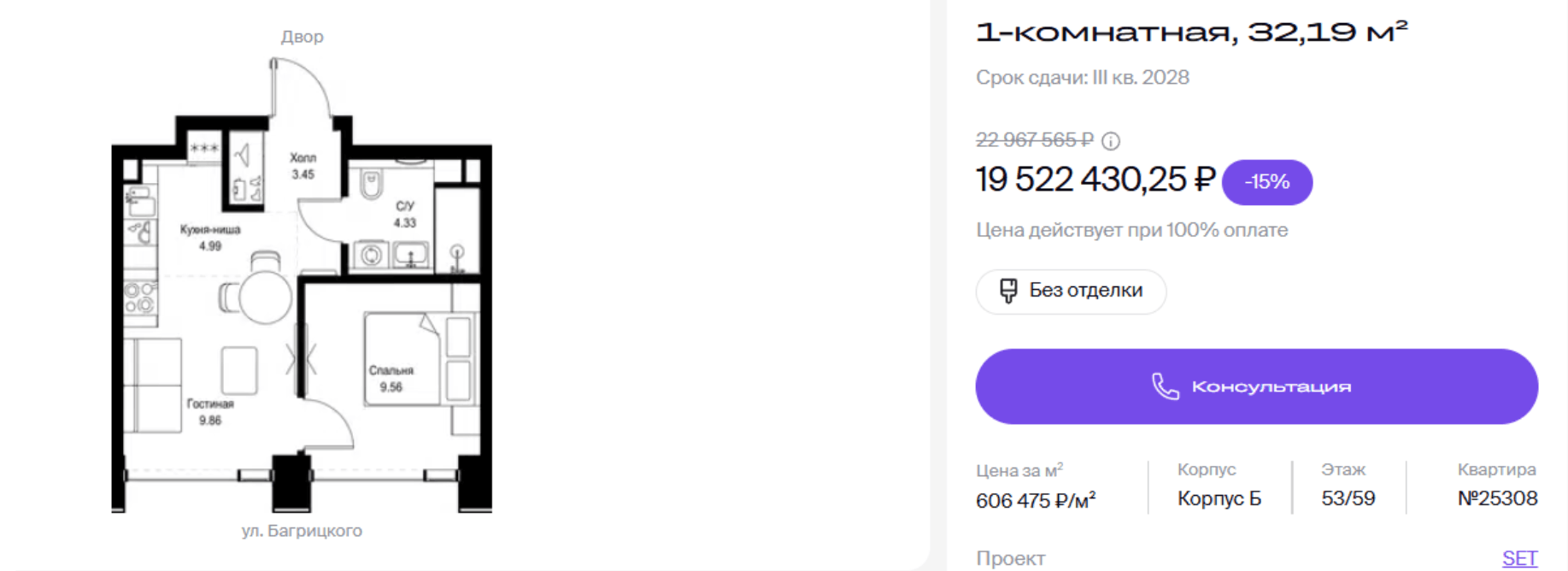Click the 19 522 430,25 ₽ price
This screenshot has height=571, width=1568.
(x=1095, y=180)
